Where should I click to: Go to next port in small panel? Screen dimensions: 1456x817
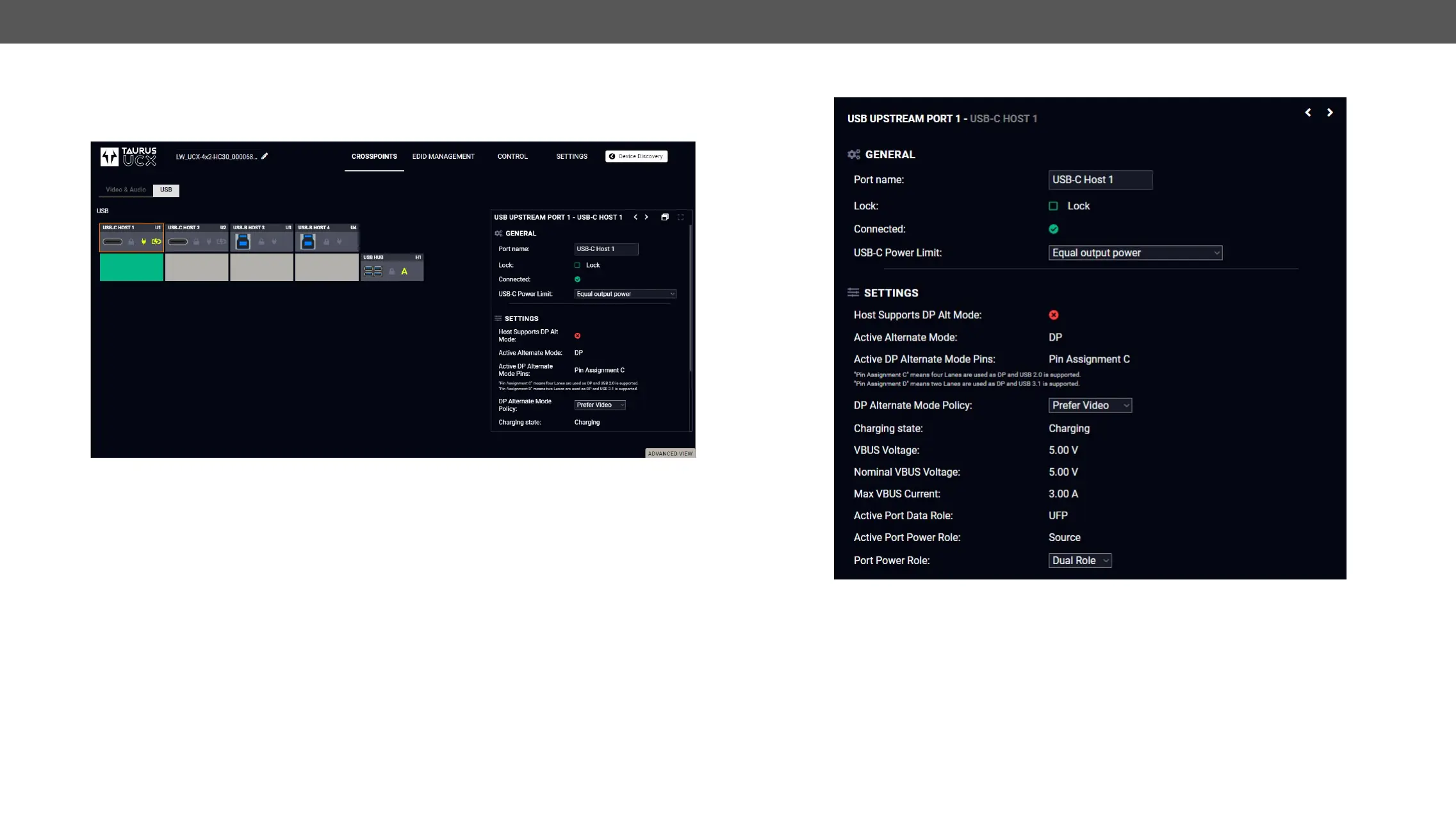pyautogui.click(x=646, y=217)
